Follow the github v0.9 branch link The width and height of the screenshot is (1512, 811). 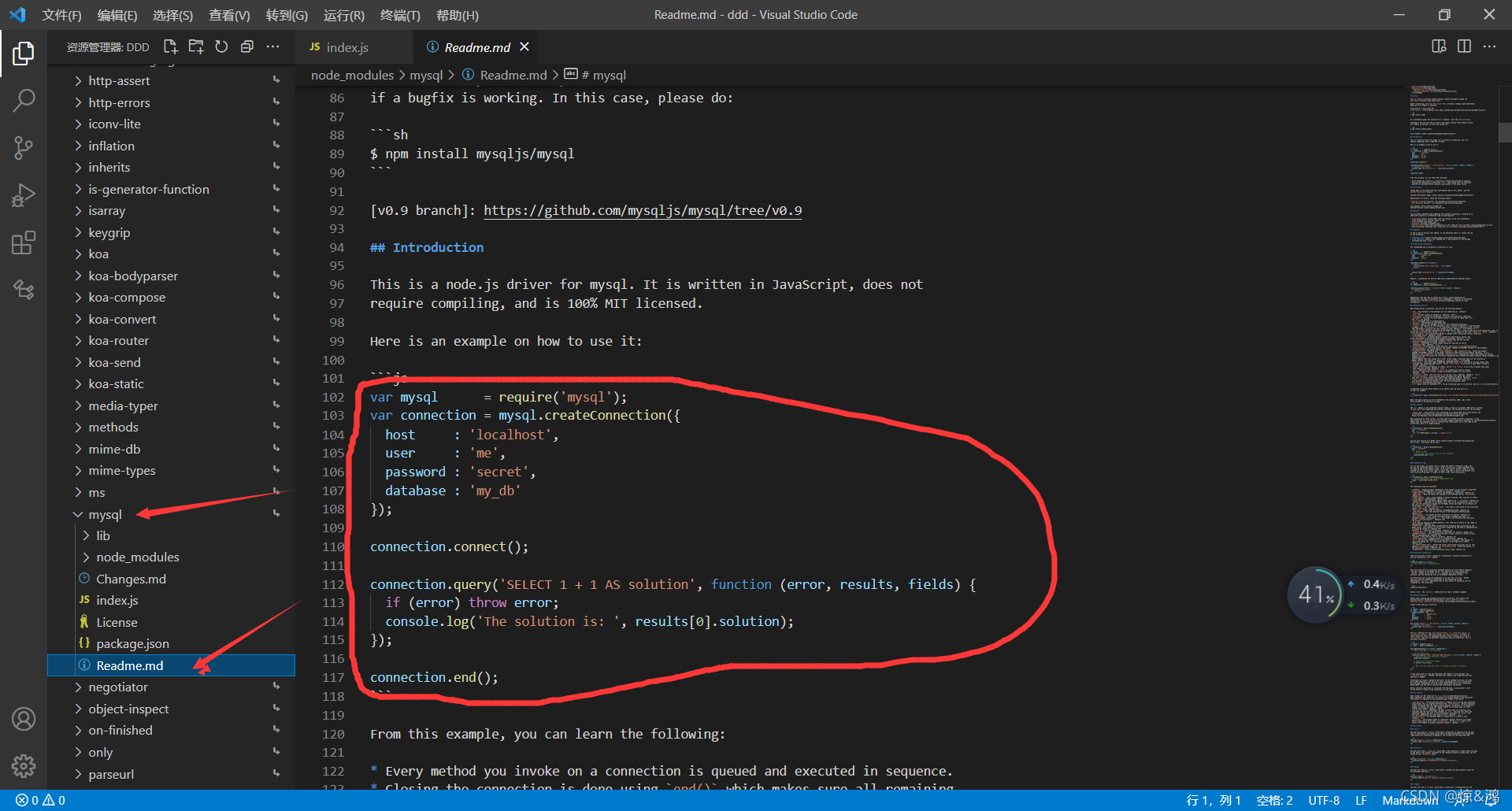coord(643,210)
